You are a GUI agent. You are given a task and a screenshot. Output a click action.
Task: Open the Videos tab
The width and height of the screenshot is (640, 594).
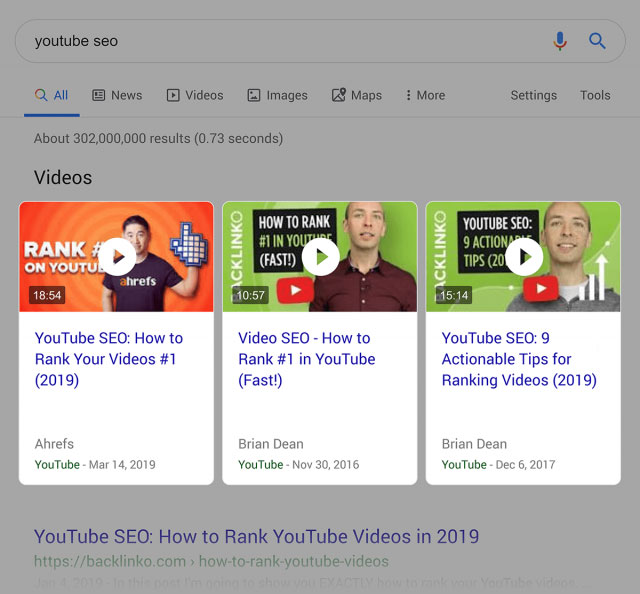point(195,95)
